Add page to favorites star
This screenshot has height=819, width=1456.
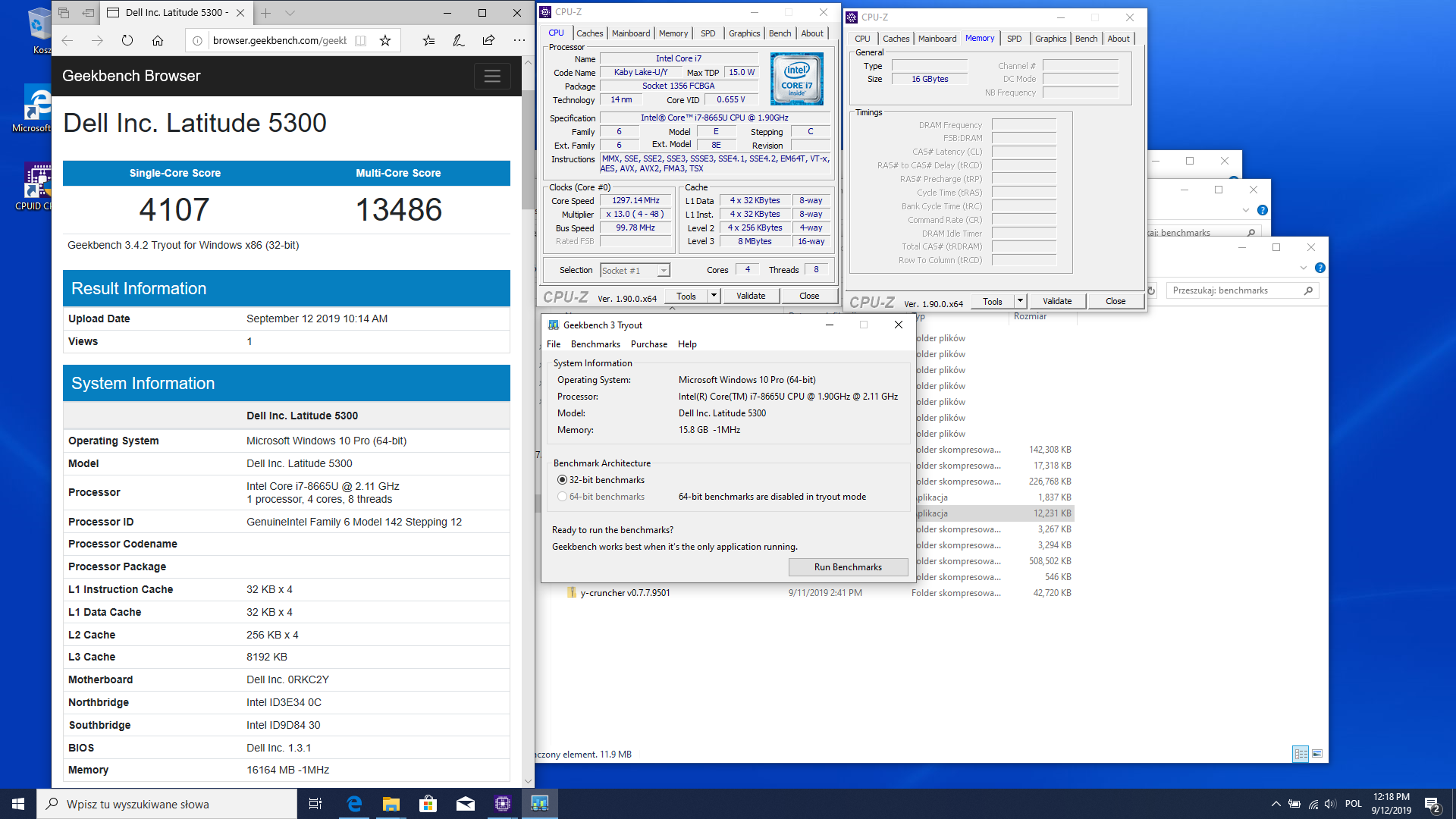coord(385,40)
